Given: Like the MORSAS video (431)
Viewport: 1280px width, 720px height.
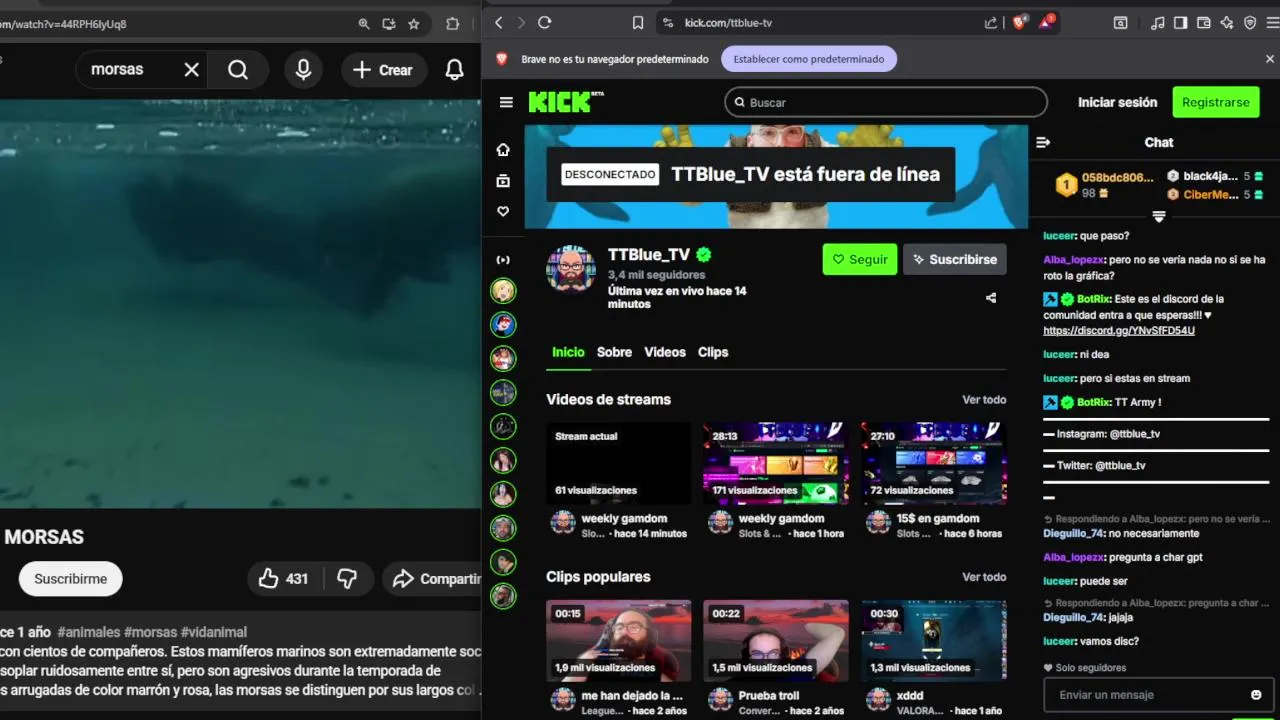Looking at the screenshot, I should [283, 578].
